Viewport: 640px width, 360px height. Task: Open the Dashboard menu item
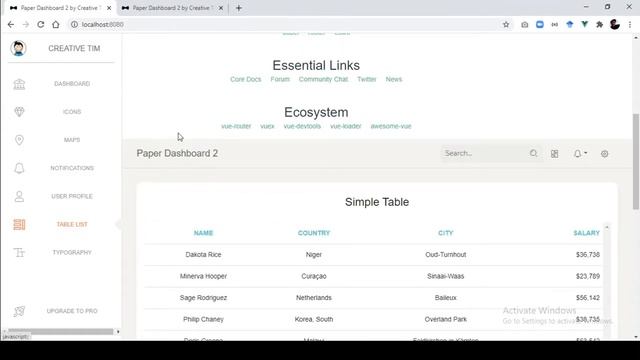[x=72, y=84]
